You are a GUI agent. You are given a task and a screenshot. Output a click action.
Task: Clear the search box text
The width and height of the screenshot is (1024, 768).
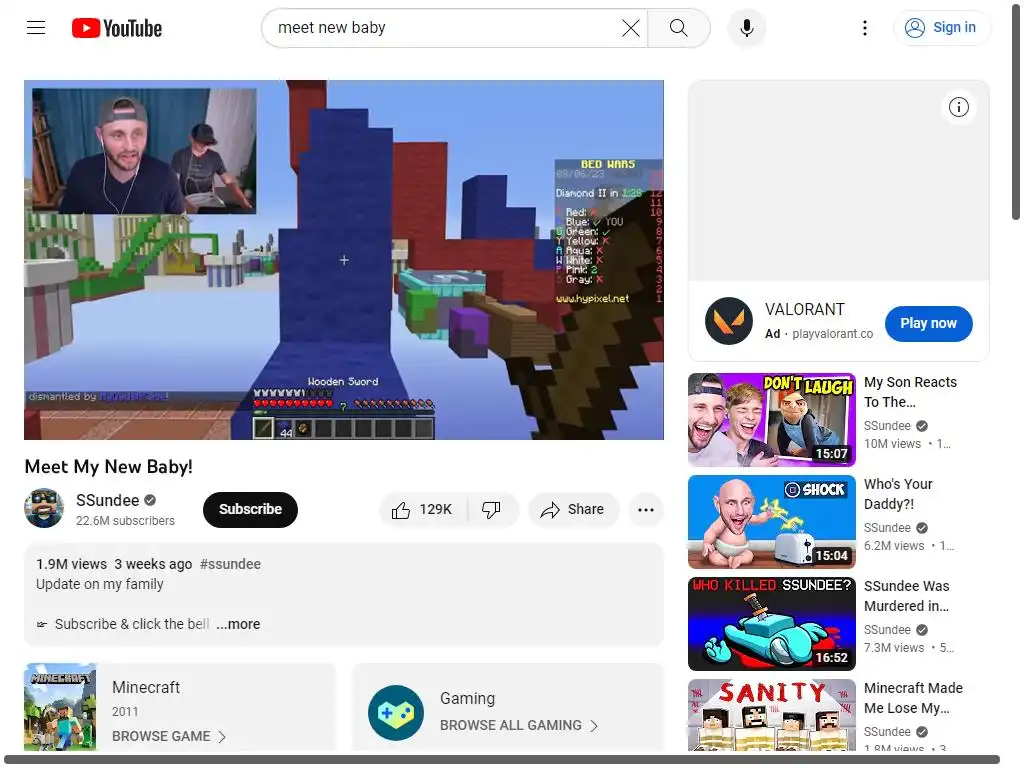tap(630, 28)
